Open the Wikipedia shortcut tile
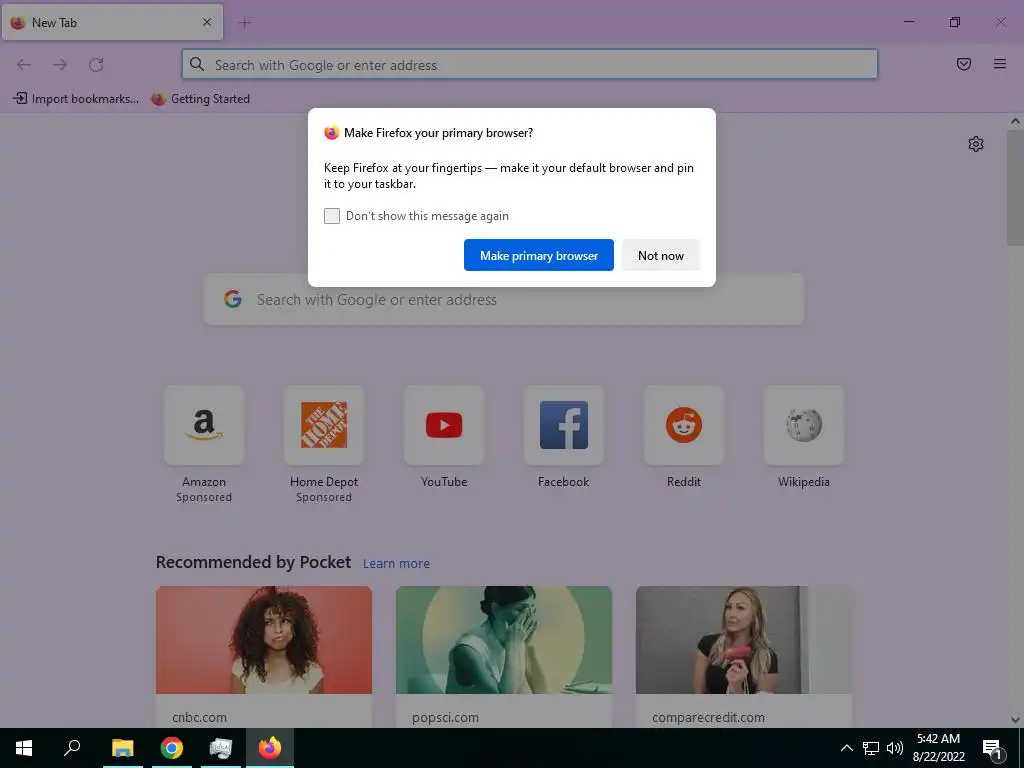 point(803,426)
